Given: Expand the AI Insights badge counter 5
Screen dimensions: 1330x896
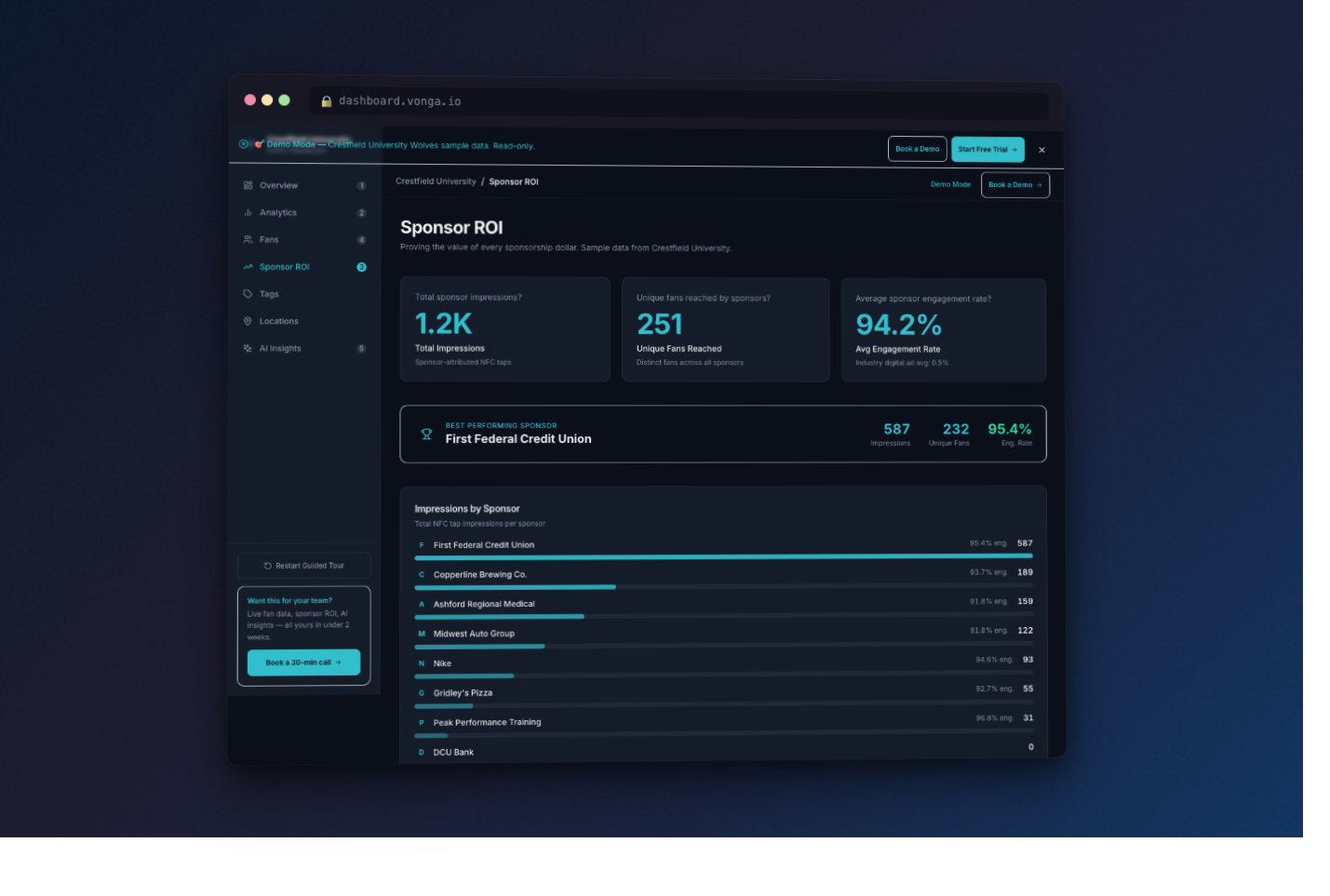Looking at the screenshot, I should tap(362, 348).
